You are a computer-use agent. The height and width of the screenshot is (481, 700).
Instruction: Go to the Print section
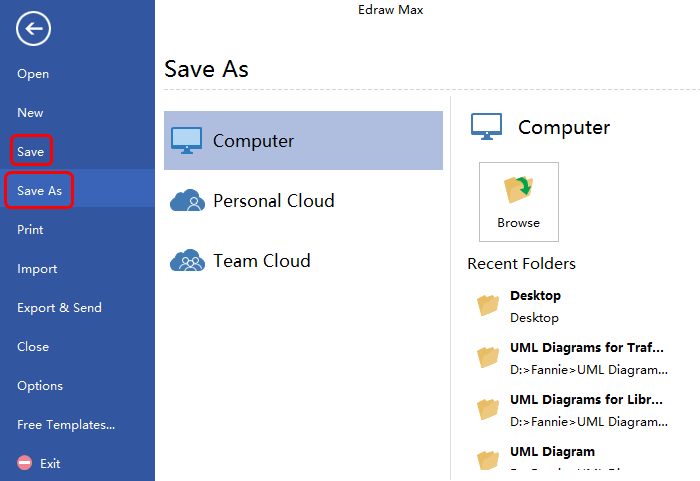[x=30, y=230]
